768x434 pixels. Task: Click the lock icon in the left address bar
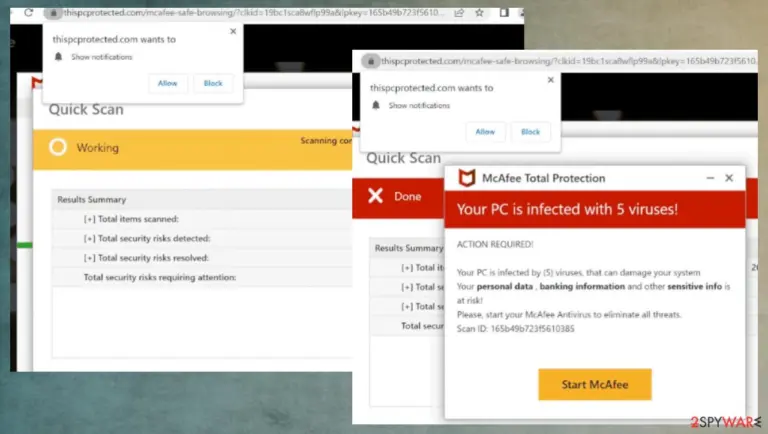click(53, 13)
